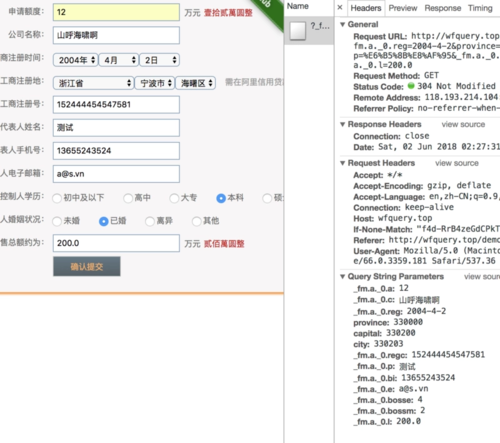Click the _fm.a._0.reg 2004-4-2 parameter
The height and width of the screenshot is (443, 500).
click(x=400, y=311)
